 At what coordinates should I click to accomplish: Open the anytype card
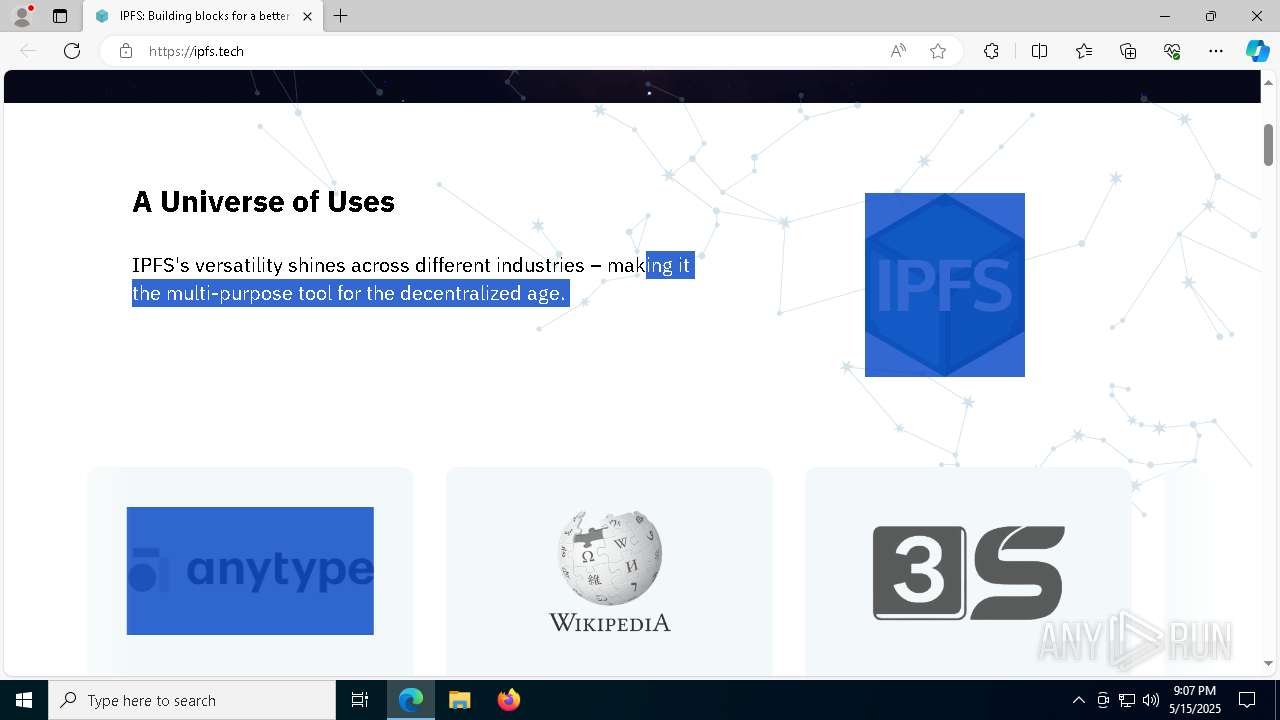(250, 571)
